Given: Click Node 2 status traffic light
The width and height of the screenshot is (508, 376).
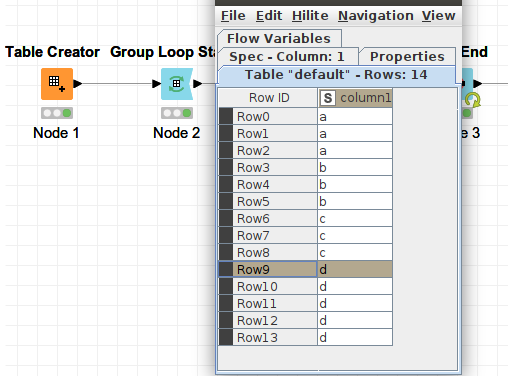Looking at the screenshot, I should (177, 113).
